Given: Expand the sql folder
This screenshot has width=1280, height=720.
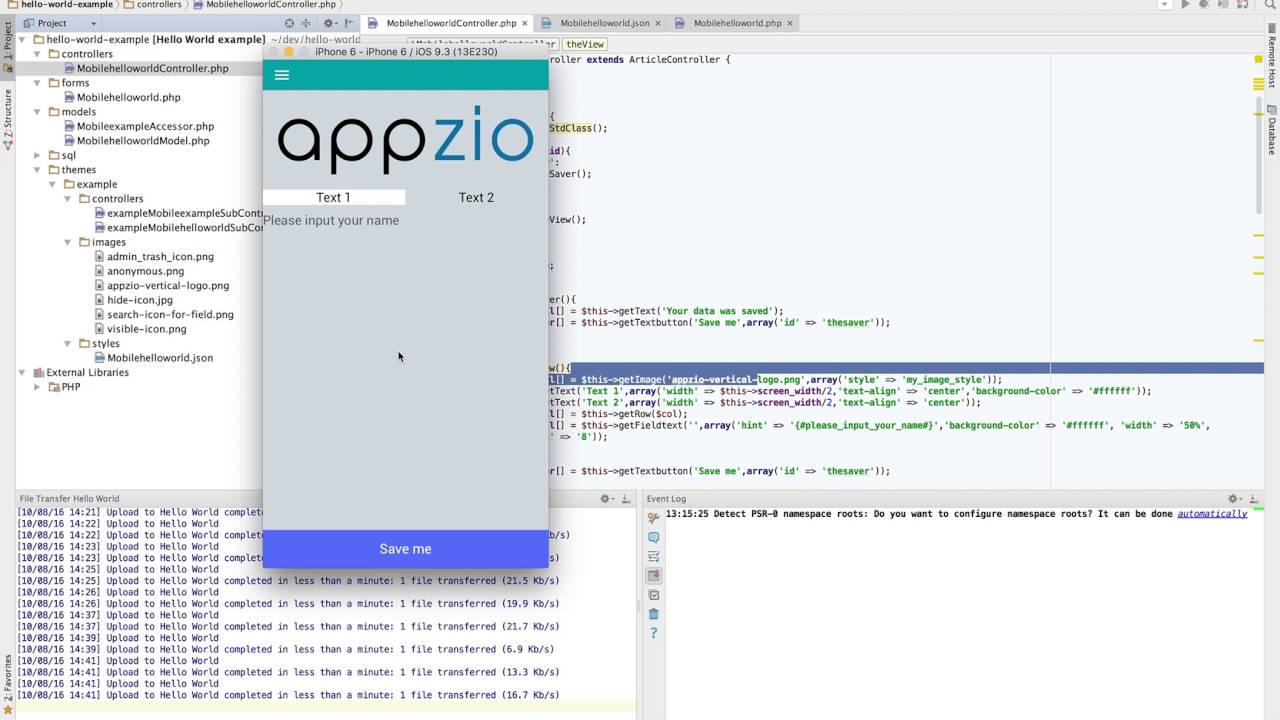Looking at the screenshot, I should pos(38,155).
